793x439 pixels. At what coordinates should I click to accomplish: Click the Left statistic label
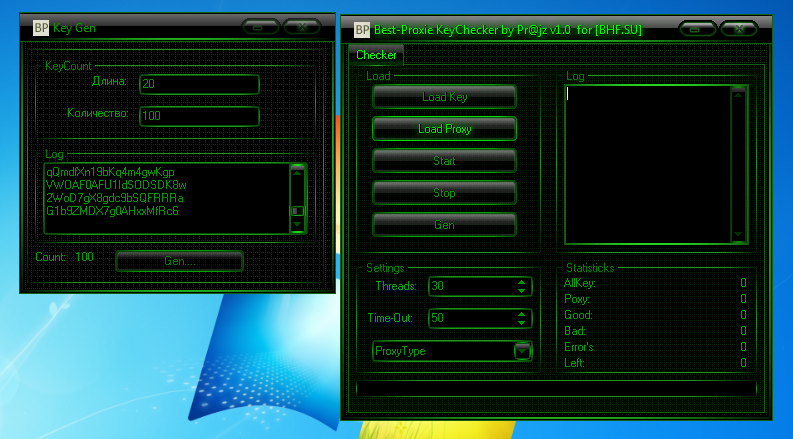coord(574,363)
